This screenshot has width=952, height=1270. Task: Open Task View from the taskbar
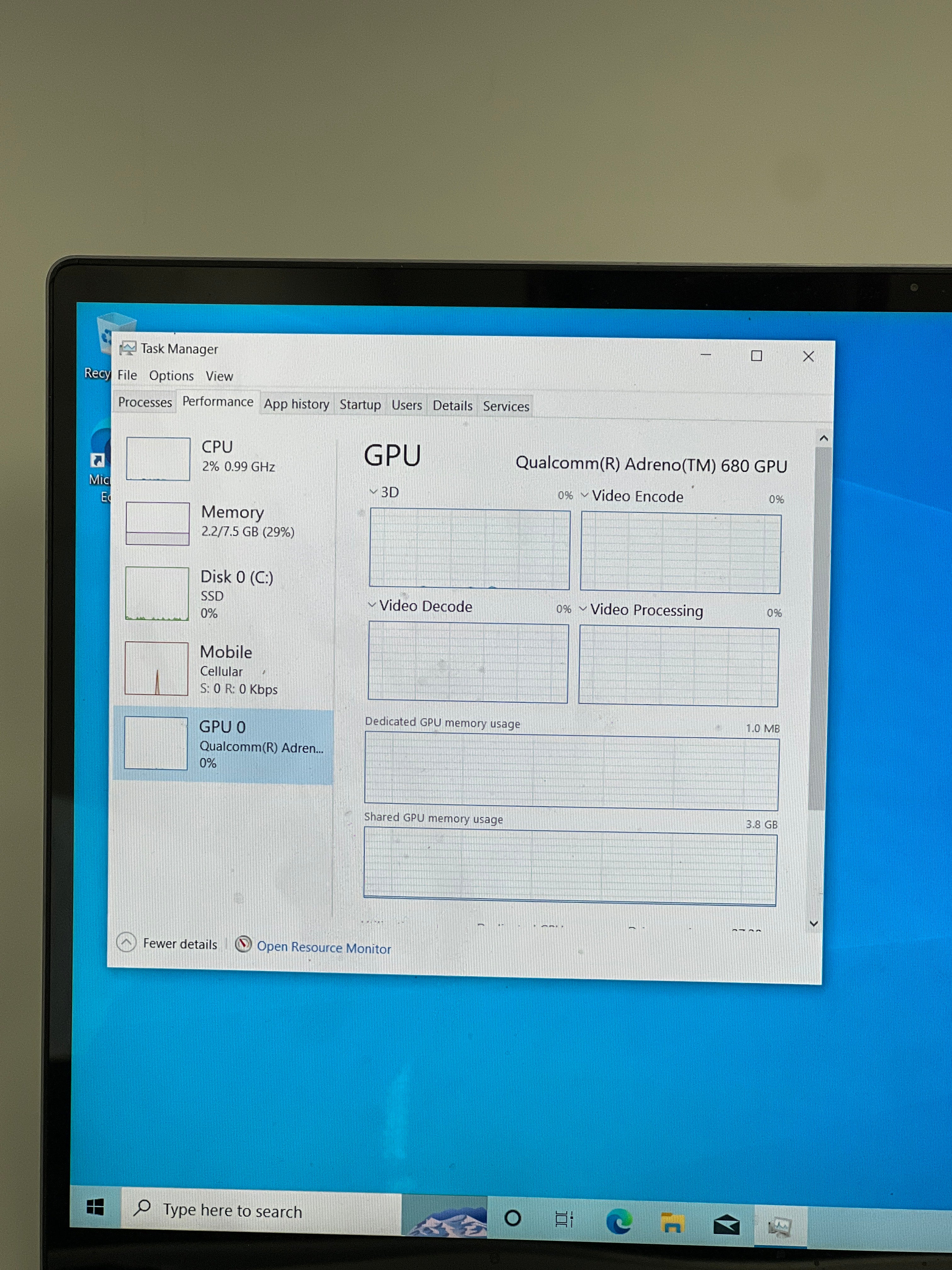(564, 1219)
